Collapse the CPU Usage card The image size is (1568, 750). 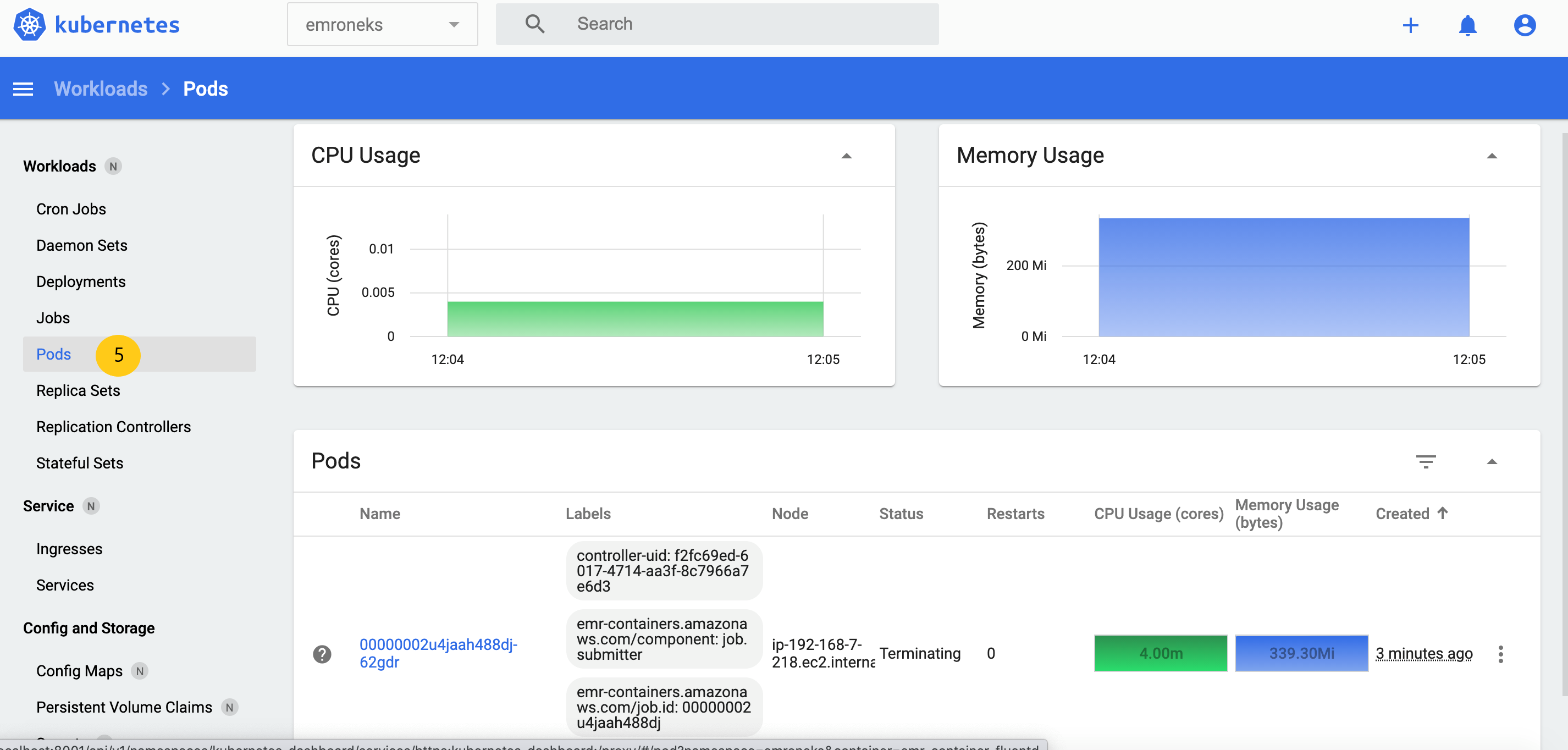[x=846, y=156]
